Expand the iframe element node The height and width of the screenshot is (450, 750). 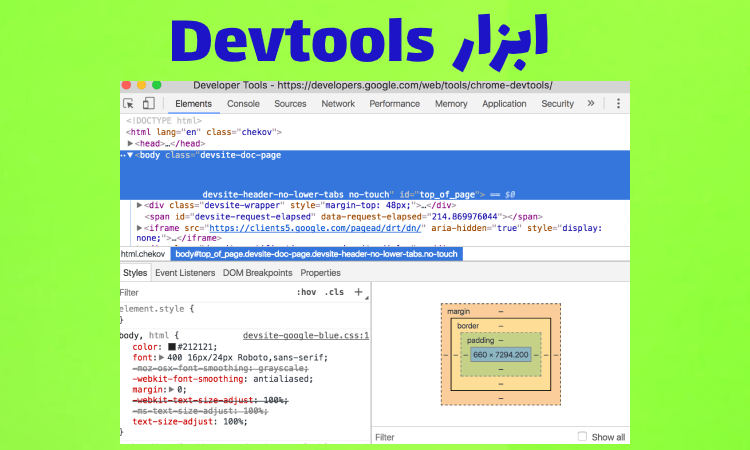click(139, 228)
